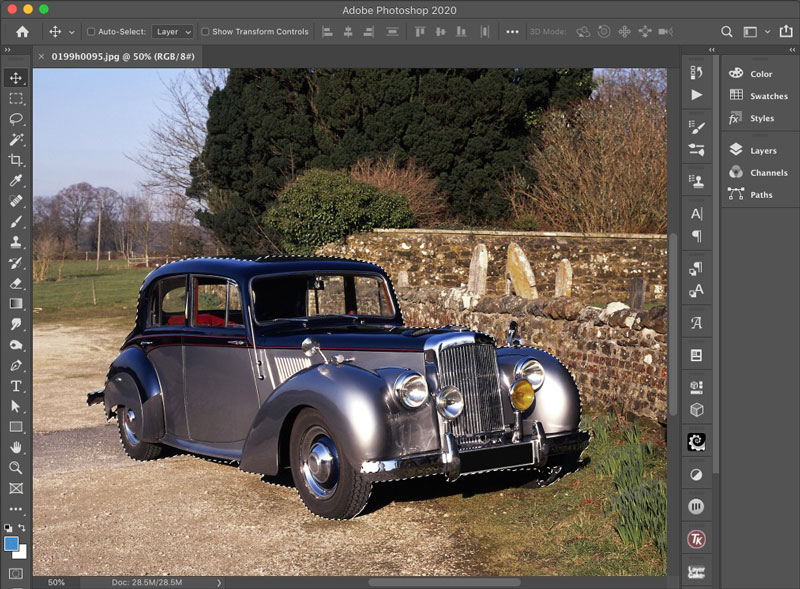Click the Share document button

point(785,32)
